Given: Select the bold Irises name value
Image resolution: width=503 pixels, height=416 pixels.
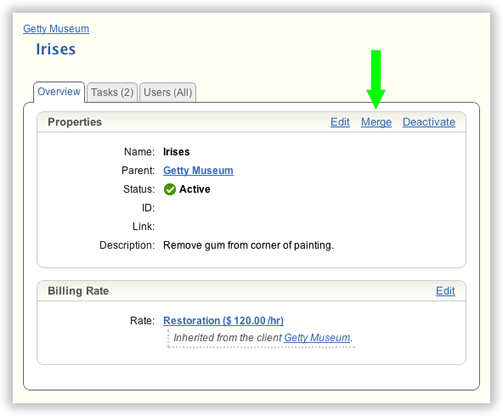Looking at the screenshot, I should [176, 152].
